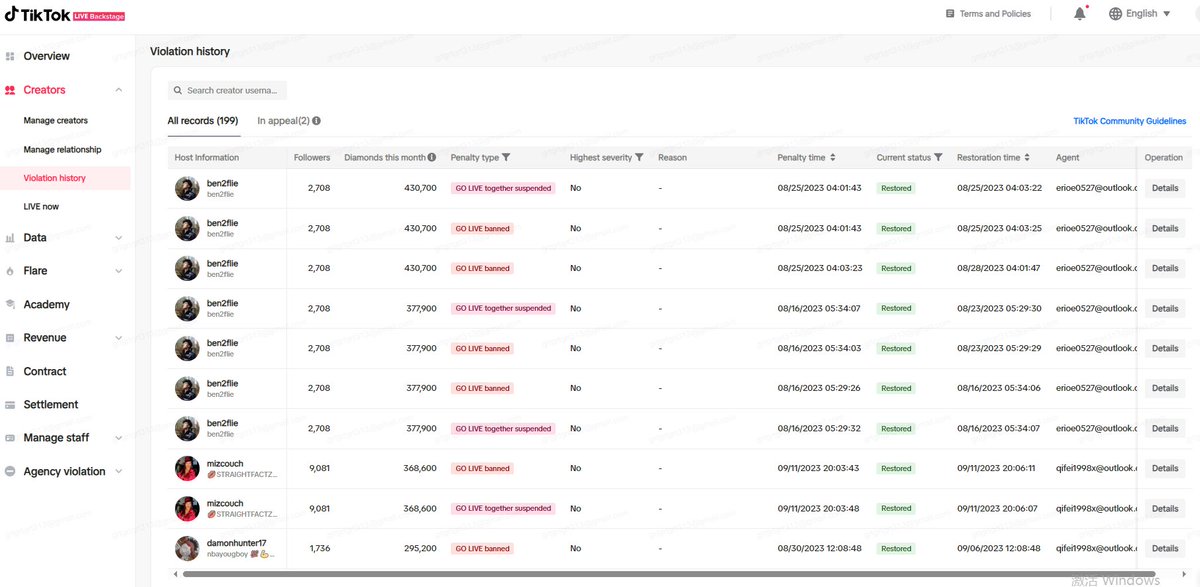Open Details for damonhunter17 row
This screenshot has width=1200, height=587.
click(x=1165, y=548)
